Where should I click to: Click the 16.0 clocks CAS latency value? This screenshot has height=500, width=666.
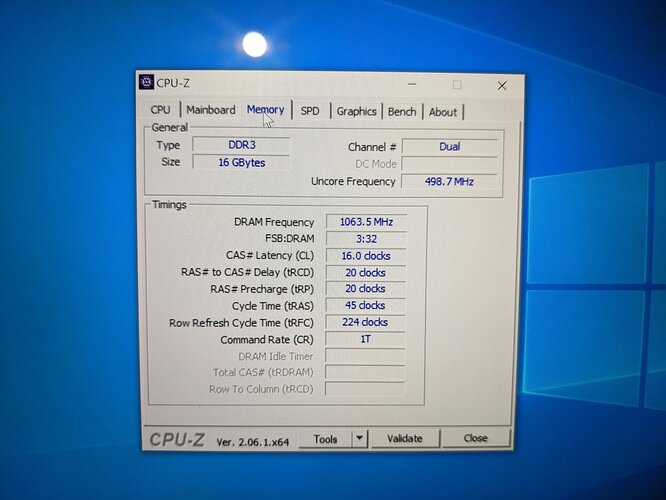tap(366, 256)
